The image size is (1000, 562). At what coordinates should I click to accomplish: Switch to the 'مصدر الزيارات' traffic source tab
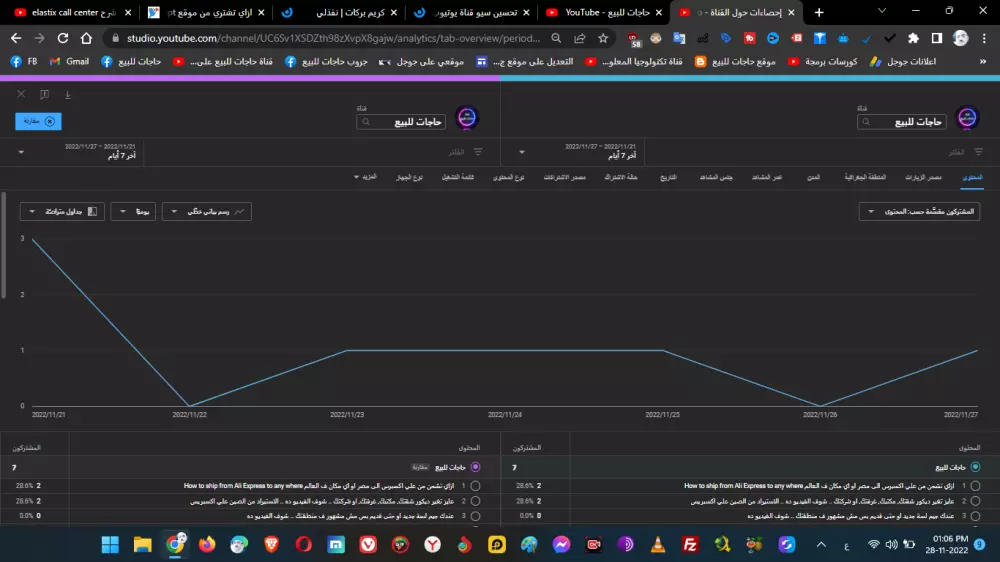point(923,177)
